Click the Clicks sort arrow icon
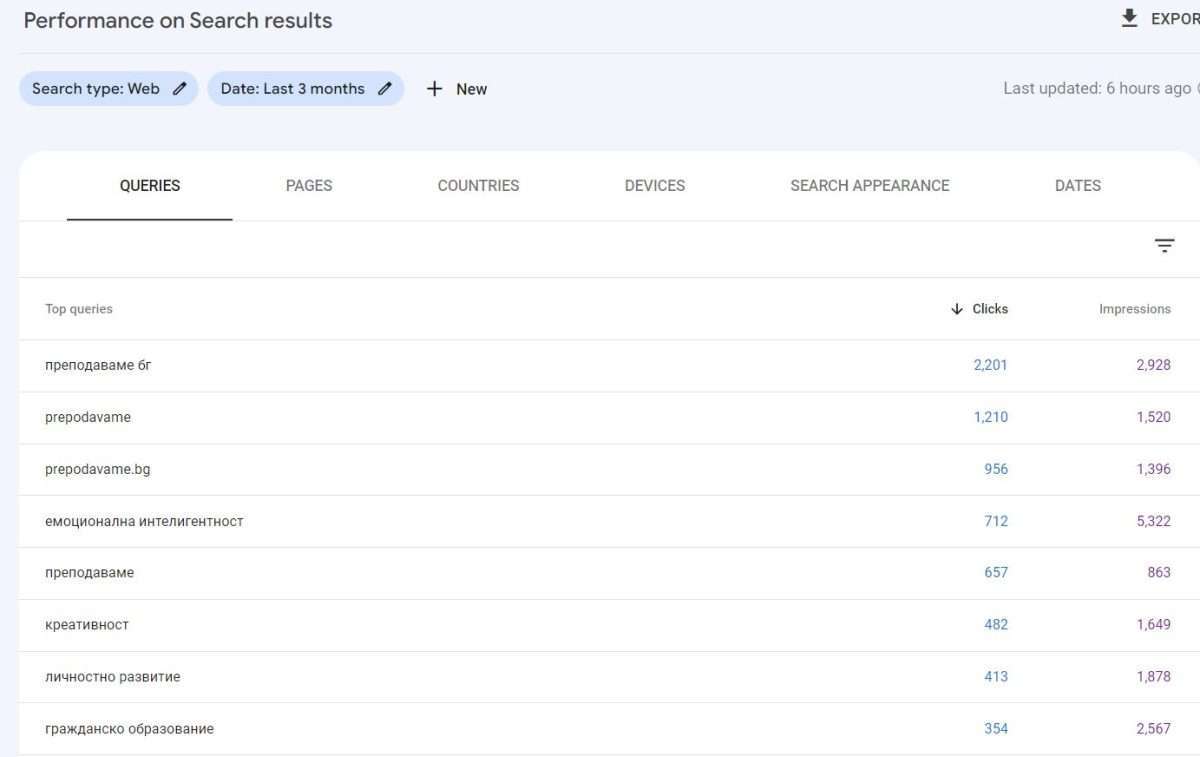Viewport: 1200px width, 757px height. tap(957, 309)
